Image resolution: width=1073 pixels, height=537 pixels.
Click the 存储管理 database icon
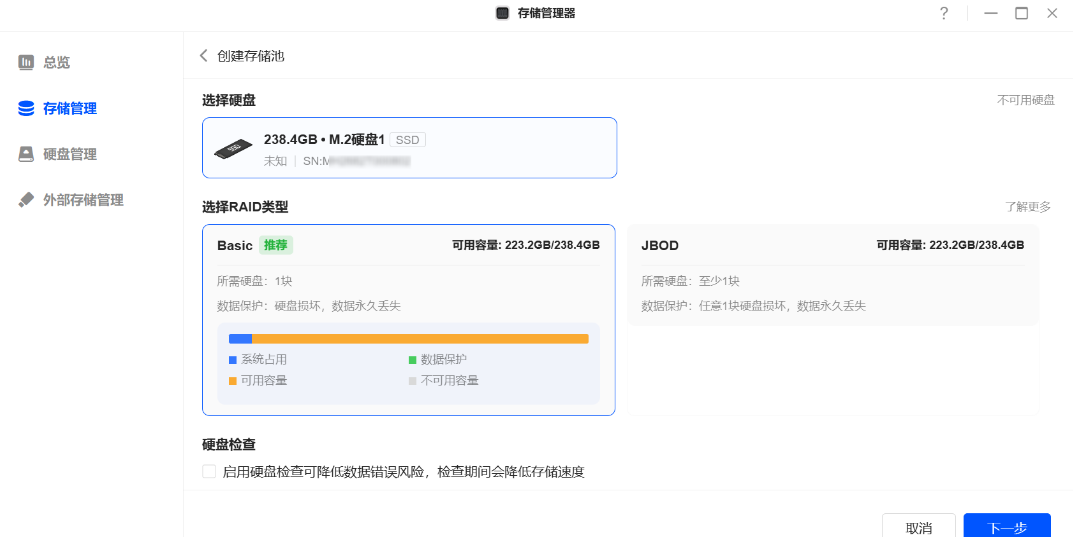[26, 108]
